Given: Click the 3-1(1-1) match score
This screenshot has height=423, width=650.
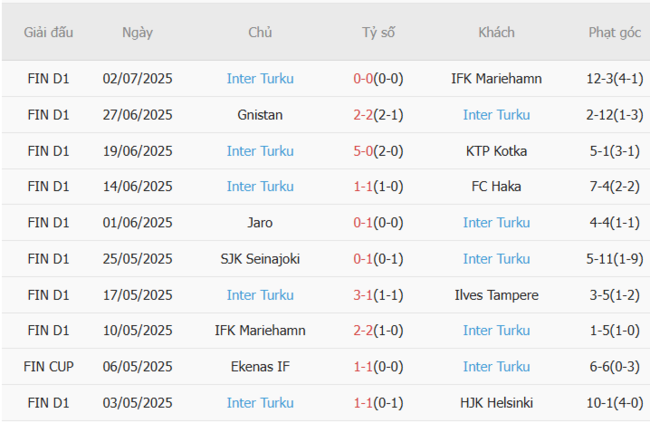Looking at the screenshot, I should [x=378, y=295].
